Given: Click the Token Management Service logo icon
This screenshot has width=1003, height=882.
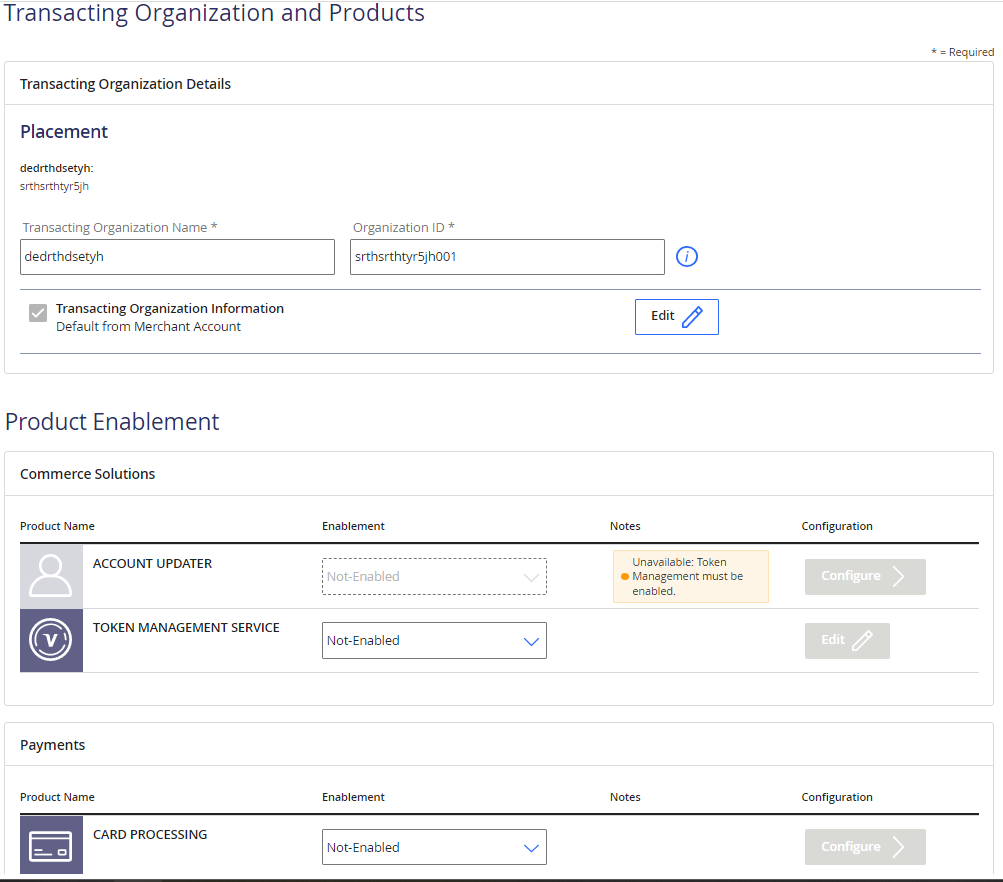Looking at the screenshot, I should [x=51, y=640].
